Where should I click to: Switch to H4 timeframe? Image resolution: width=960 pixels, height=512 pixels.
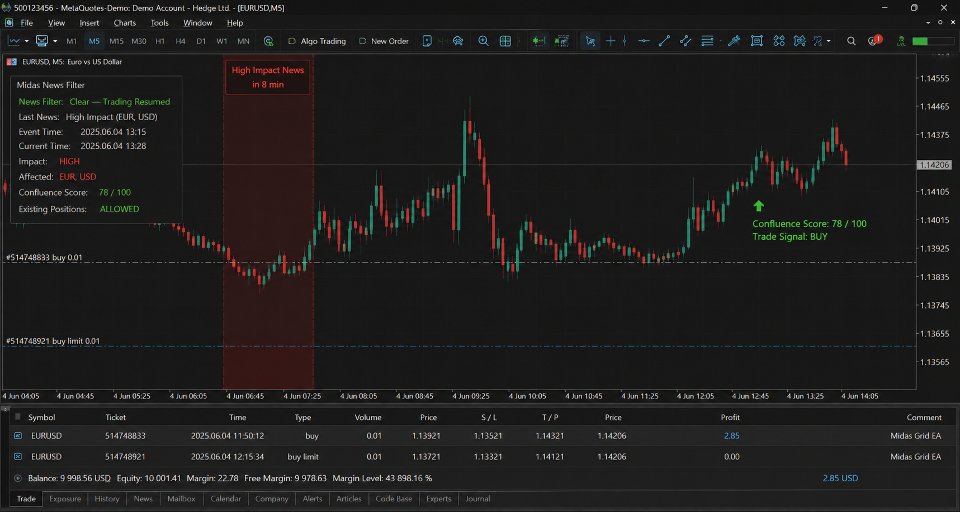pos(180,41)
